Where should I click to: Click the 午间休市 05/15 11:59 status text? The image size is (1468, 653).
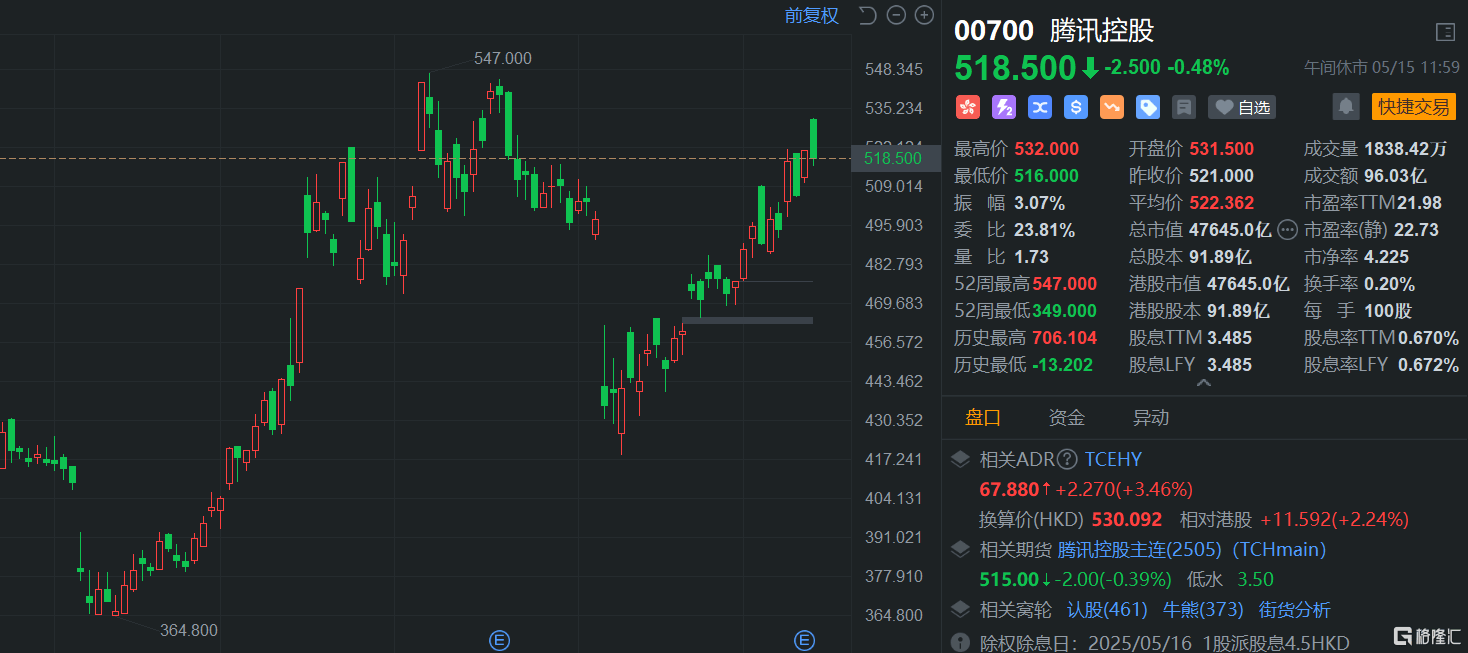tap(1380, 68)
